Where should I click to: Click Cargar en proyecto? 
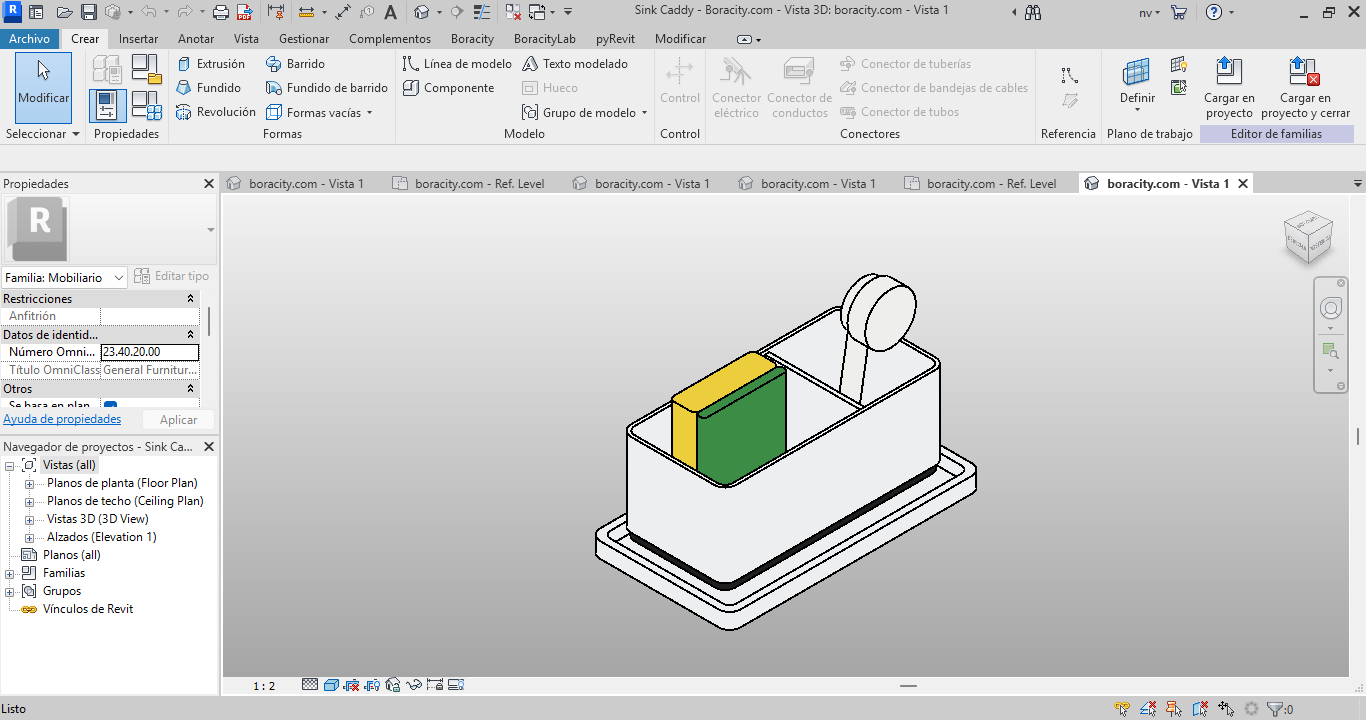1229,88
